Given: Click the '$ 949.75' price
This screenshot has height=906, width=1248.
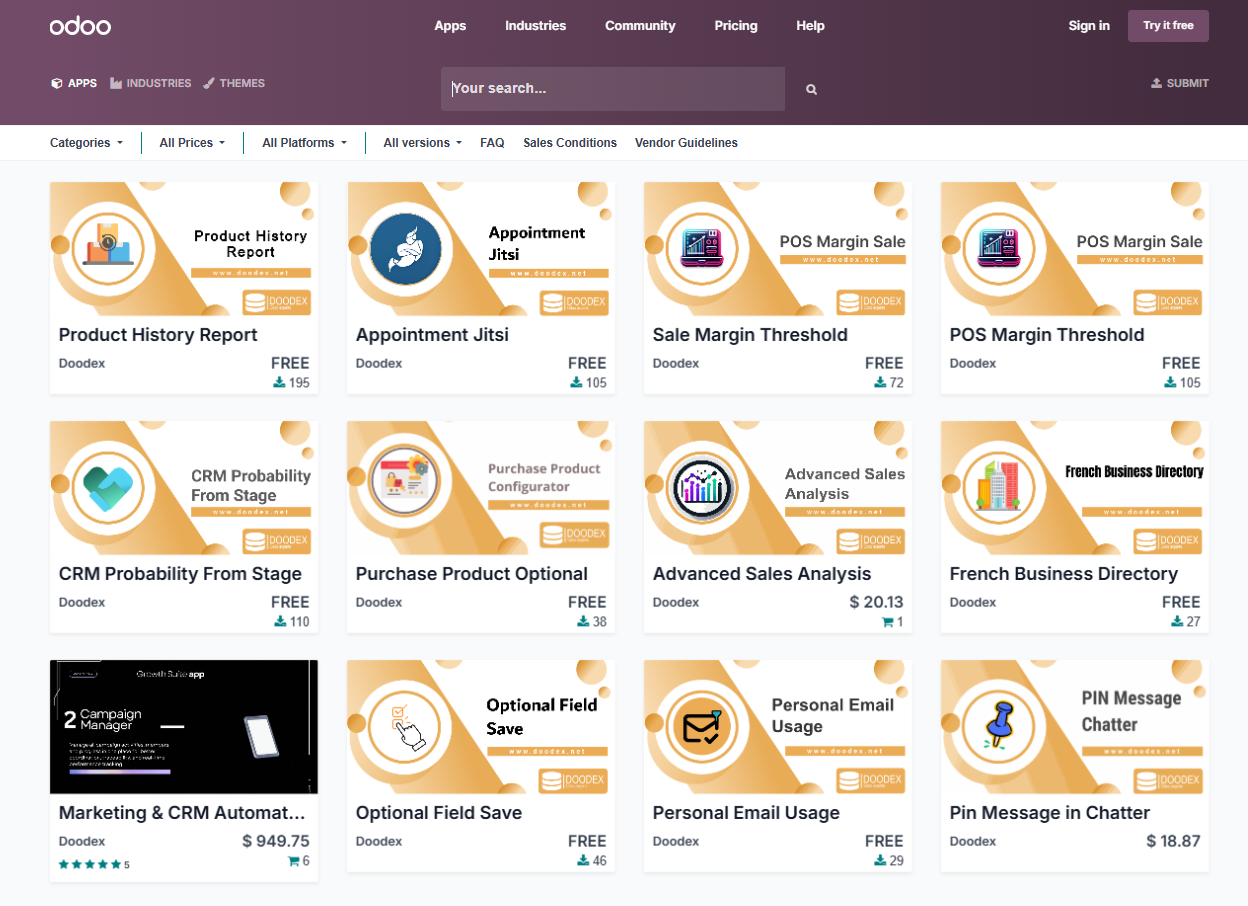Looking at the screenshot, I should point(276,841).
